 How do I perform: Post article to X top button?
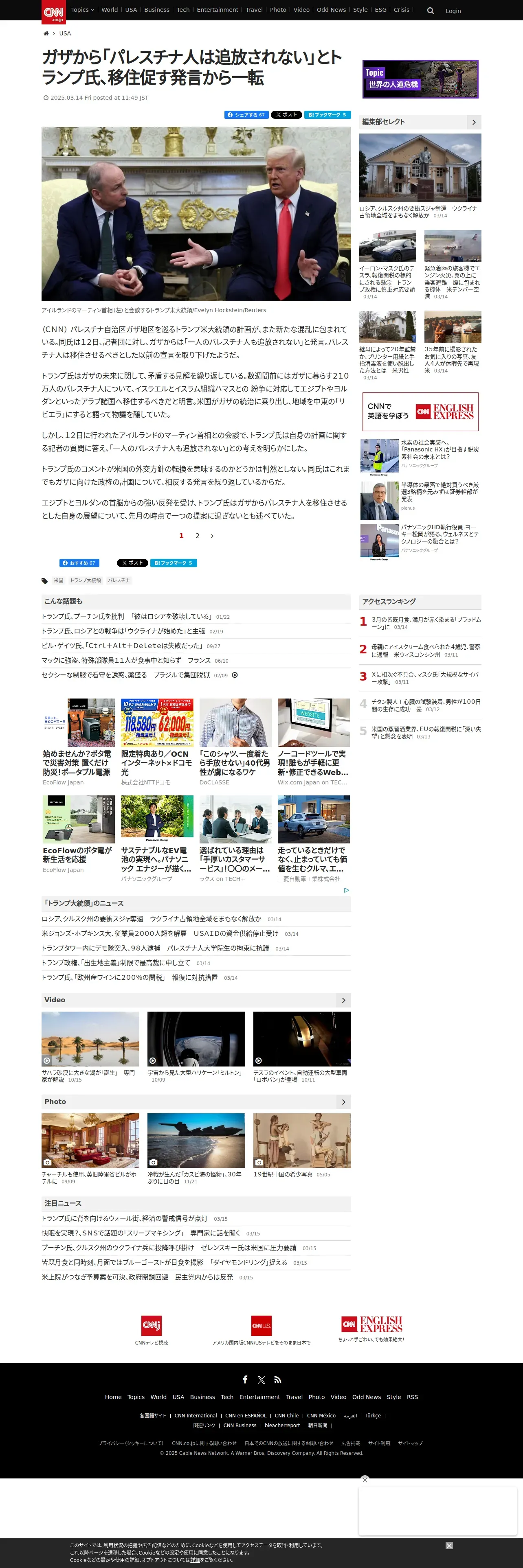click(286, 114)
